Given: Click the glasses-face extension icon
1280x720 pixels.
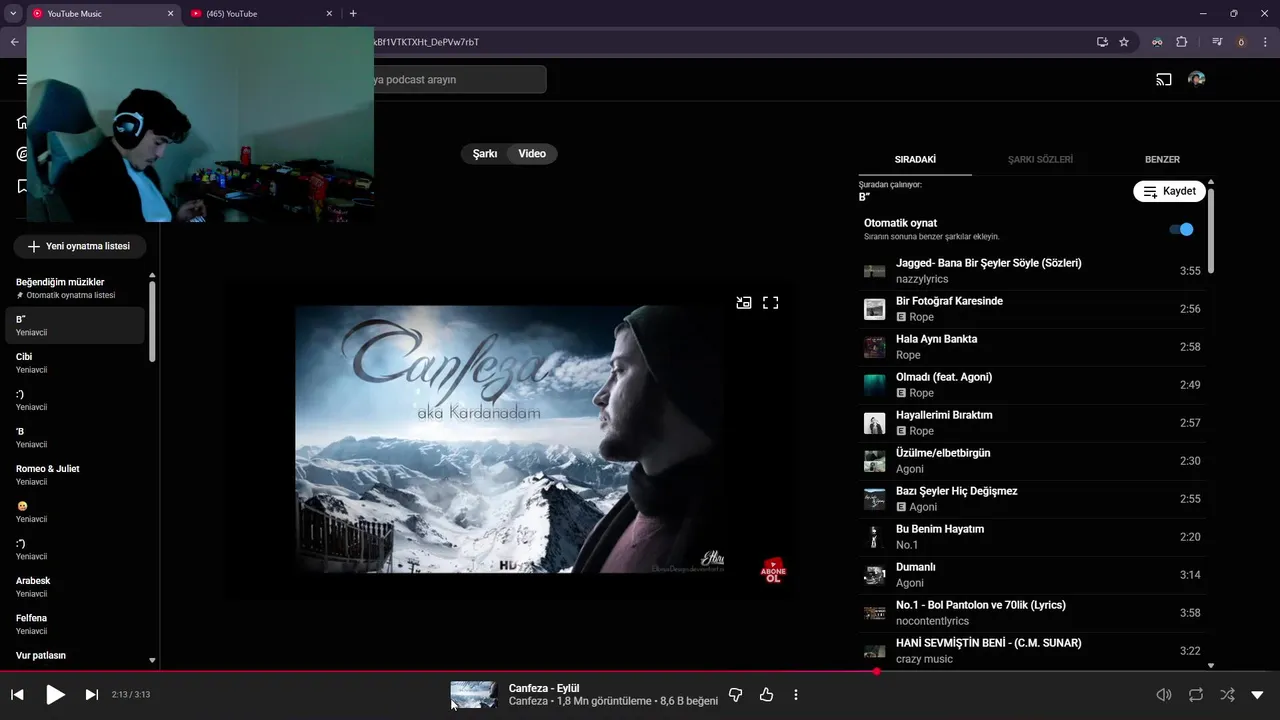Looking at the screenshot, I should pos(1157,42).
